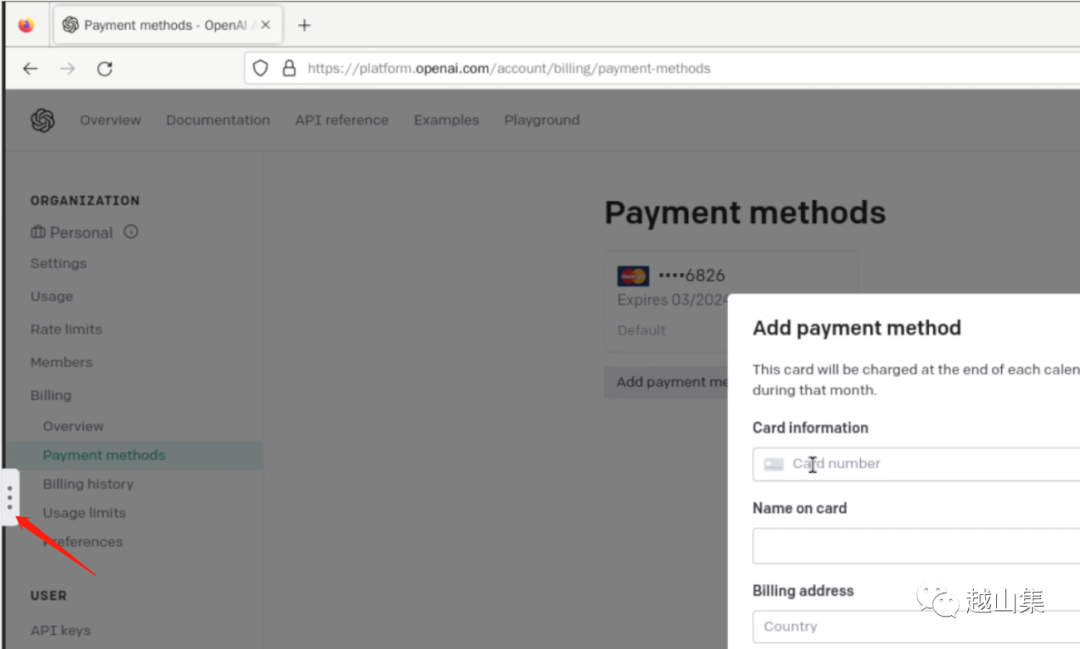Click the tracking protection shield icon
Screen dimensions: 1080x649
pos(260,69)
